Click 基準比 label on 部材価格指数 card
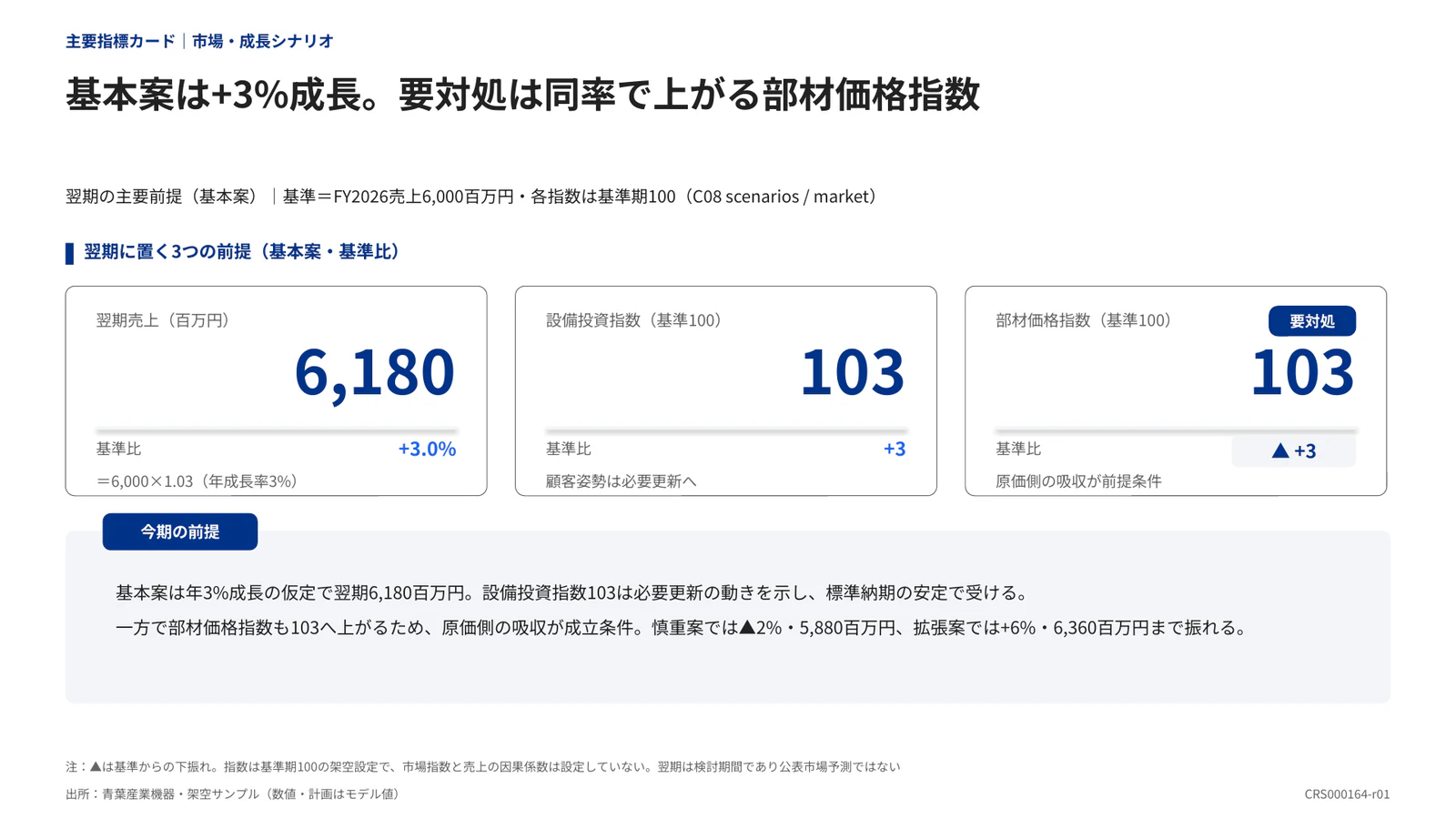 (x=1017, y=449)
